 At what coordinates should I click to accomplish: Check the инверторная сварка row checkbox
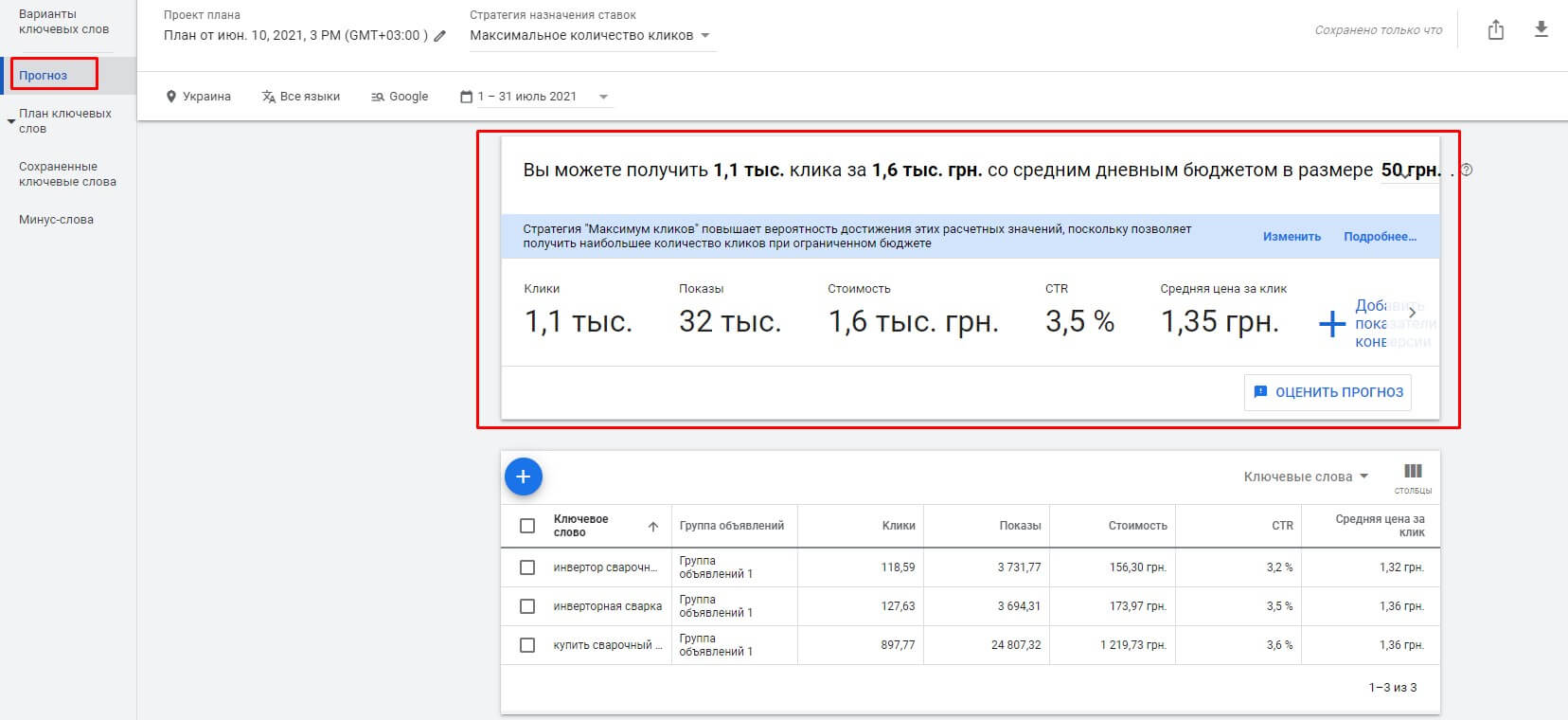(x=527, y=606)
